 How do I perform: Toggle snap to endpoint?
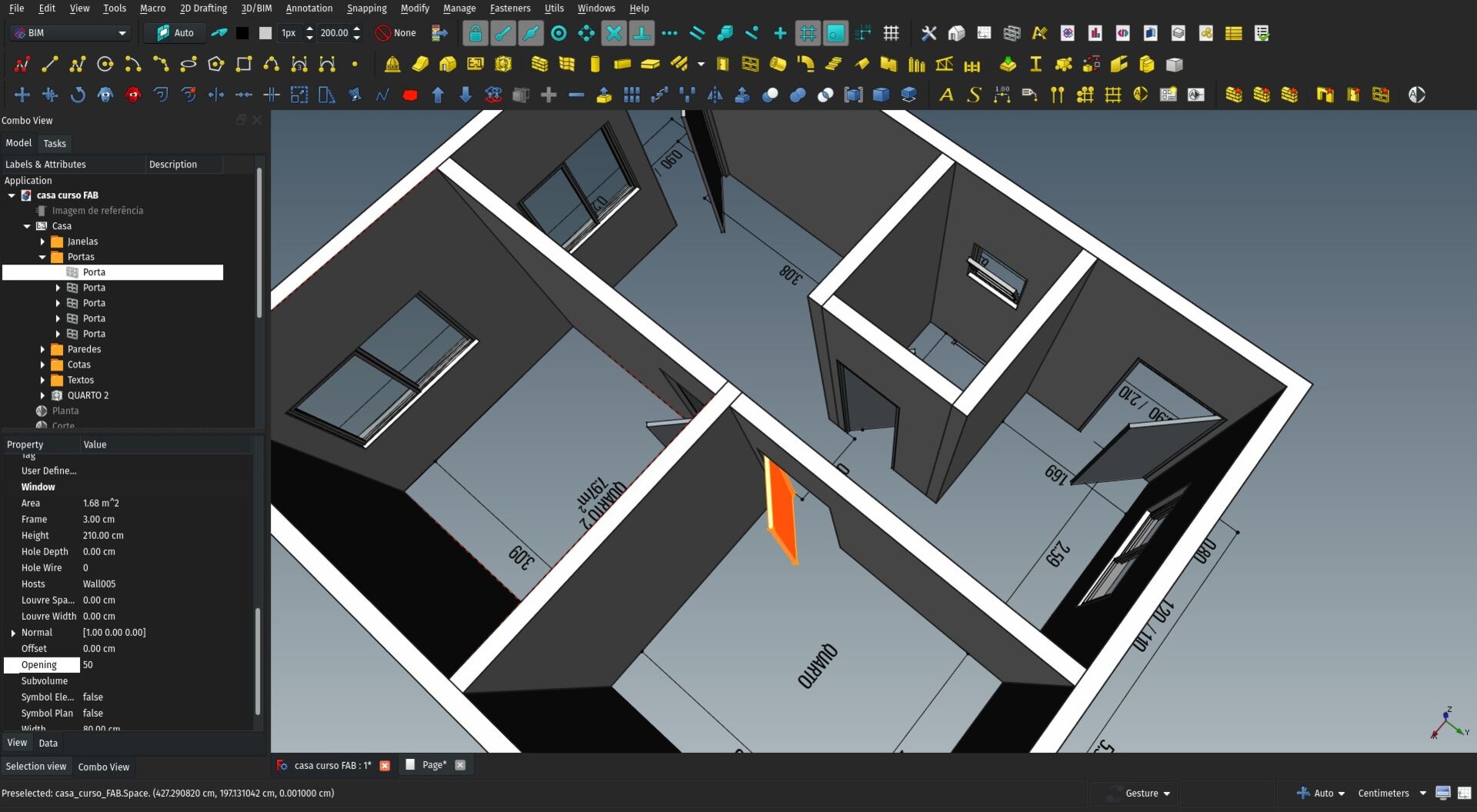point(503,33)
